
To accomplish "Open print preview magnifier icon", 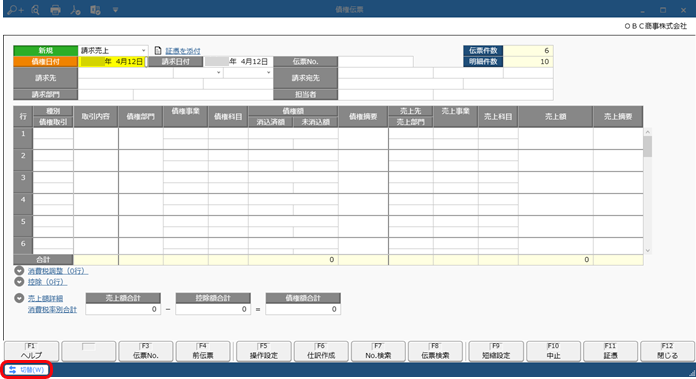I will pyautogui.click(x=36, y=9).
